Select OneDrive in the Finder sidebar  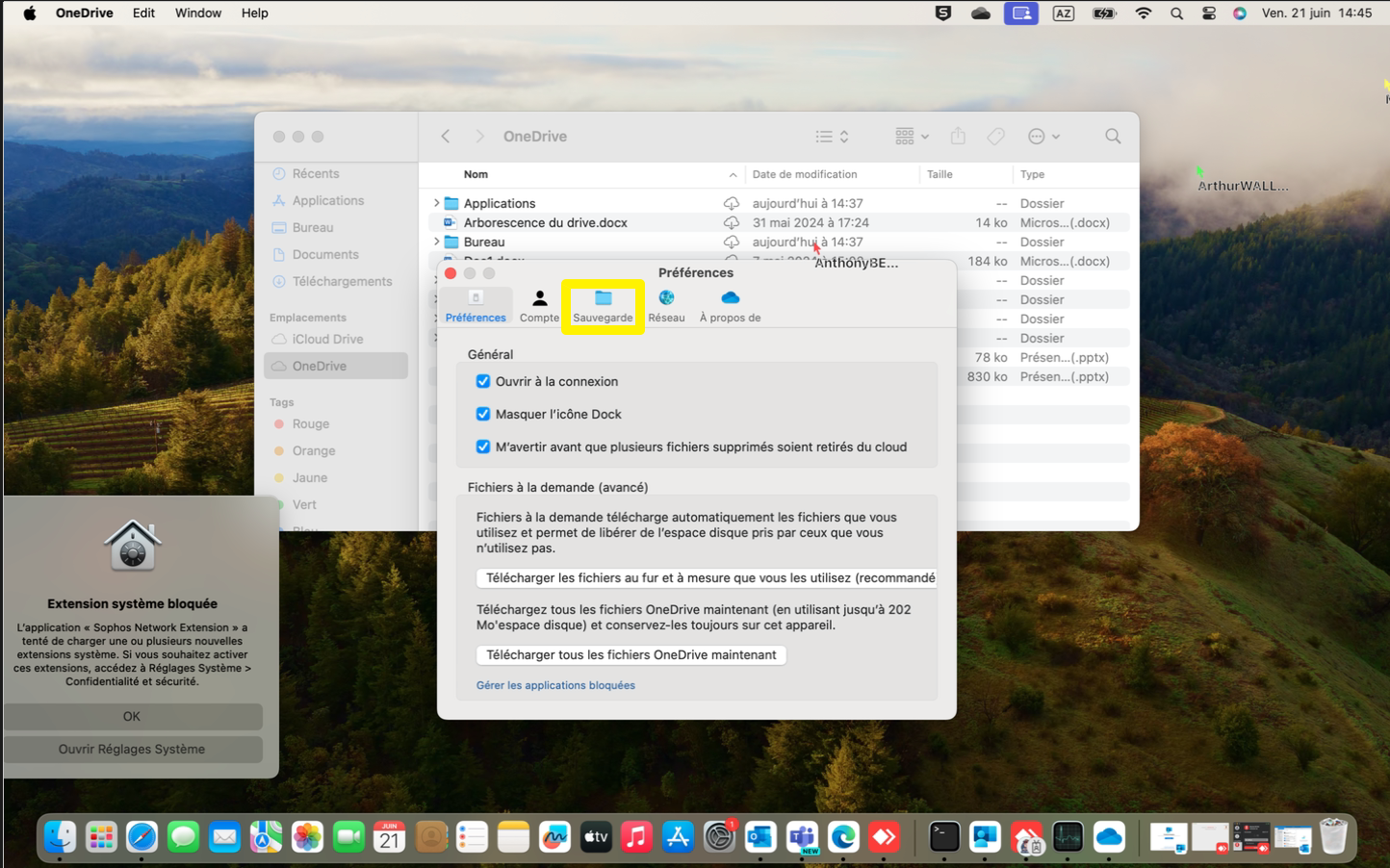point(336,366)
